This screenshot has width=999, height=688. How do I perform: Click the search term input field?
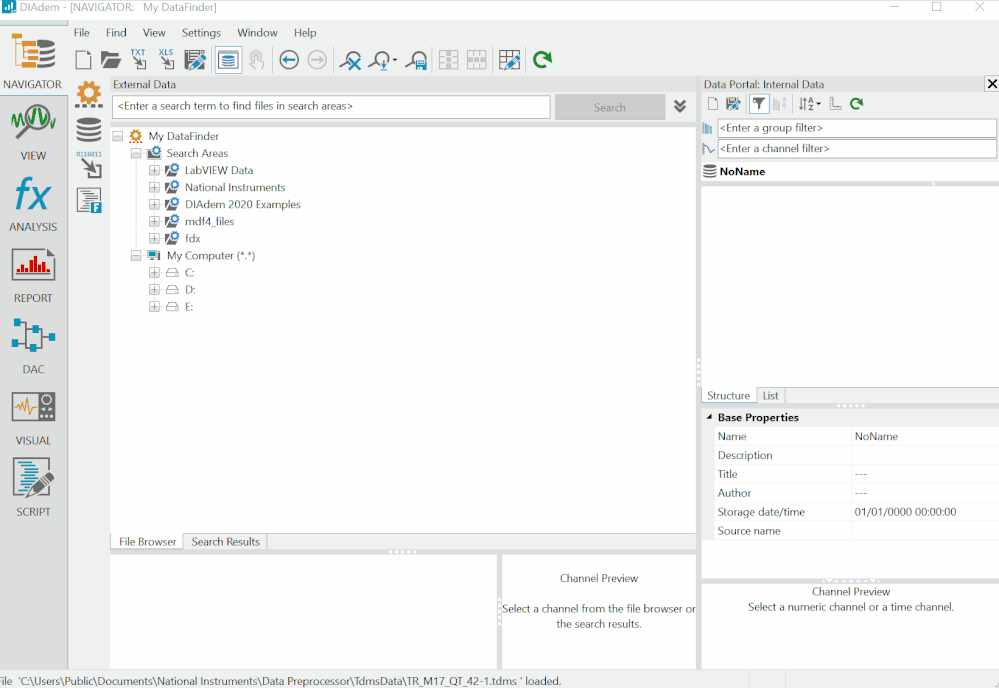(x=331, y=106)
